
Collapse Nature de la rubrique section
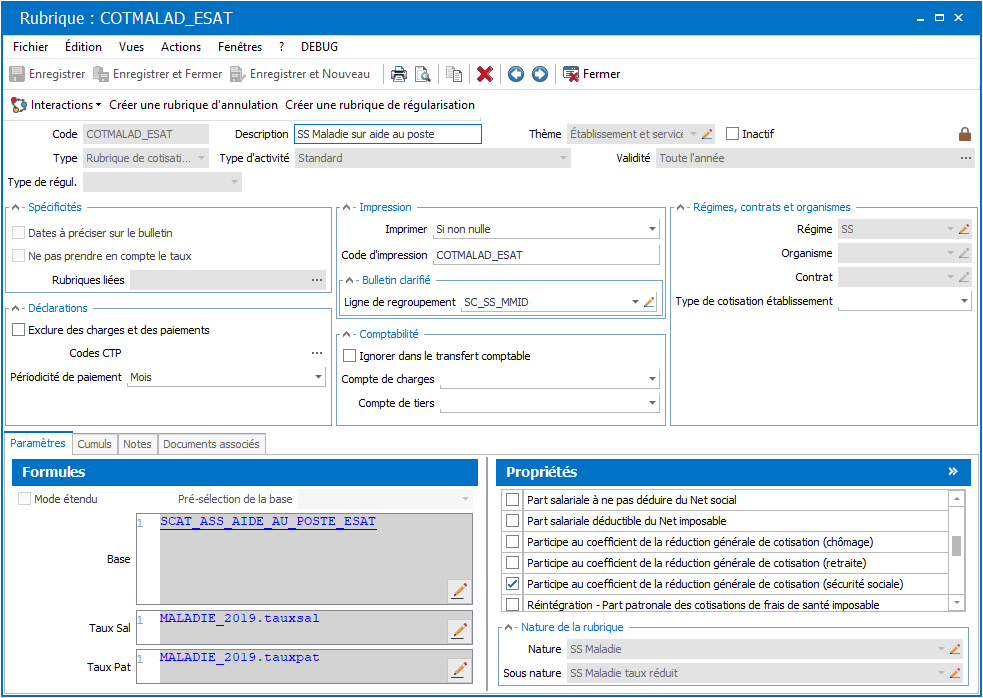pos(508,627)
